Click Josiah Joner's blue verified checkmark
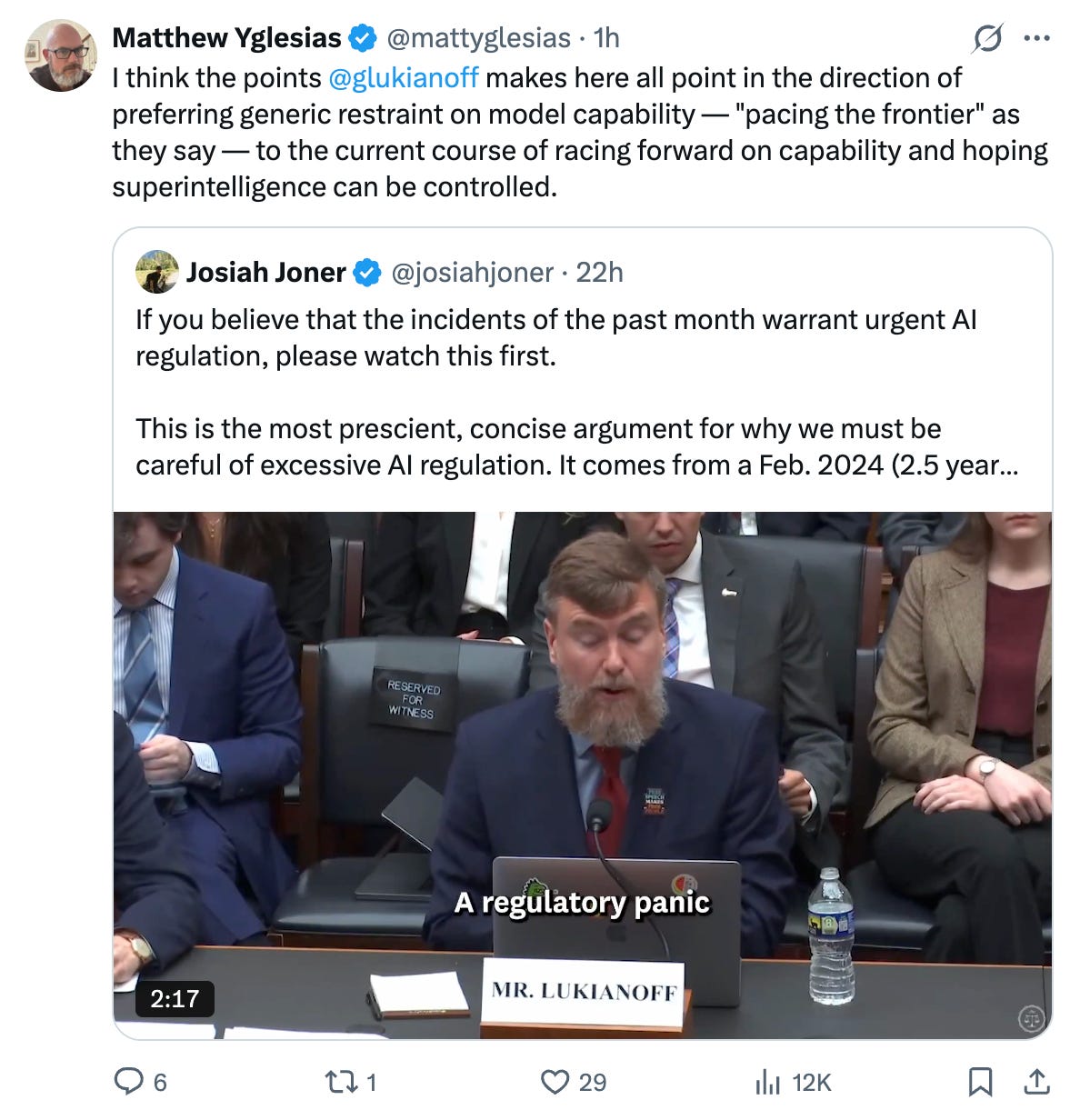Viewport: 1080px width, 1120px height. pyautogui.click(x=366, y=272)
